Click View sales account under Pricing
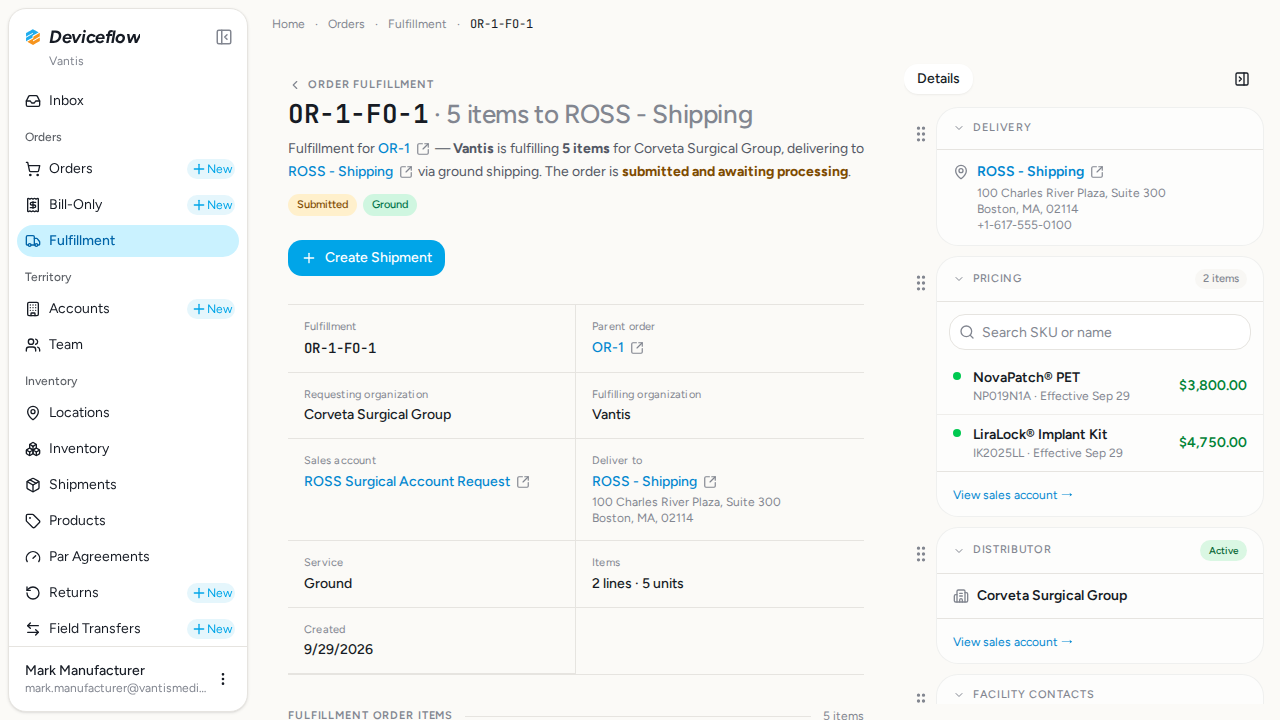This screenshot has height=720, width=1280. pyautogui.click(x=1013, y=495)
